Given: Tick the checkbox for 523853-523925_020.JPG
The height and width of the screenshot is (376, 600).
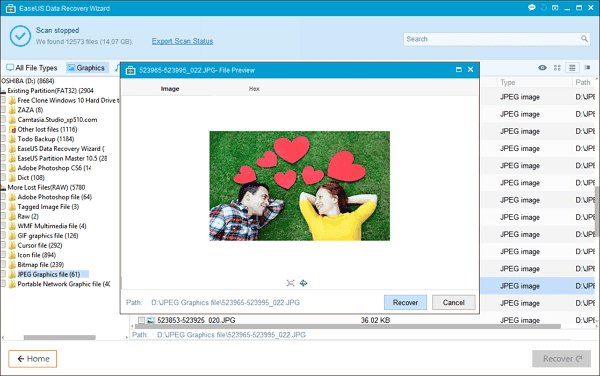Looking at the screenshot, I should tap(142, 320).
